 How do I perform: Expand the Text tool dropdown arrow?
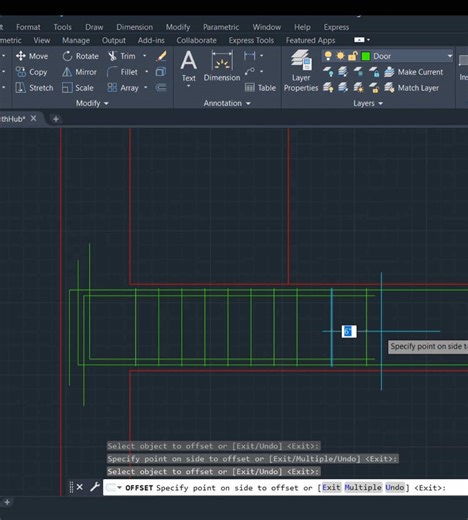[189, 86]
